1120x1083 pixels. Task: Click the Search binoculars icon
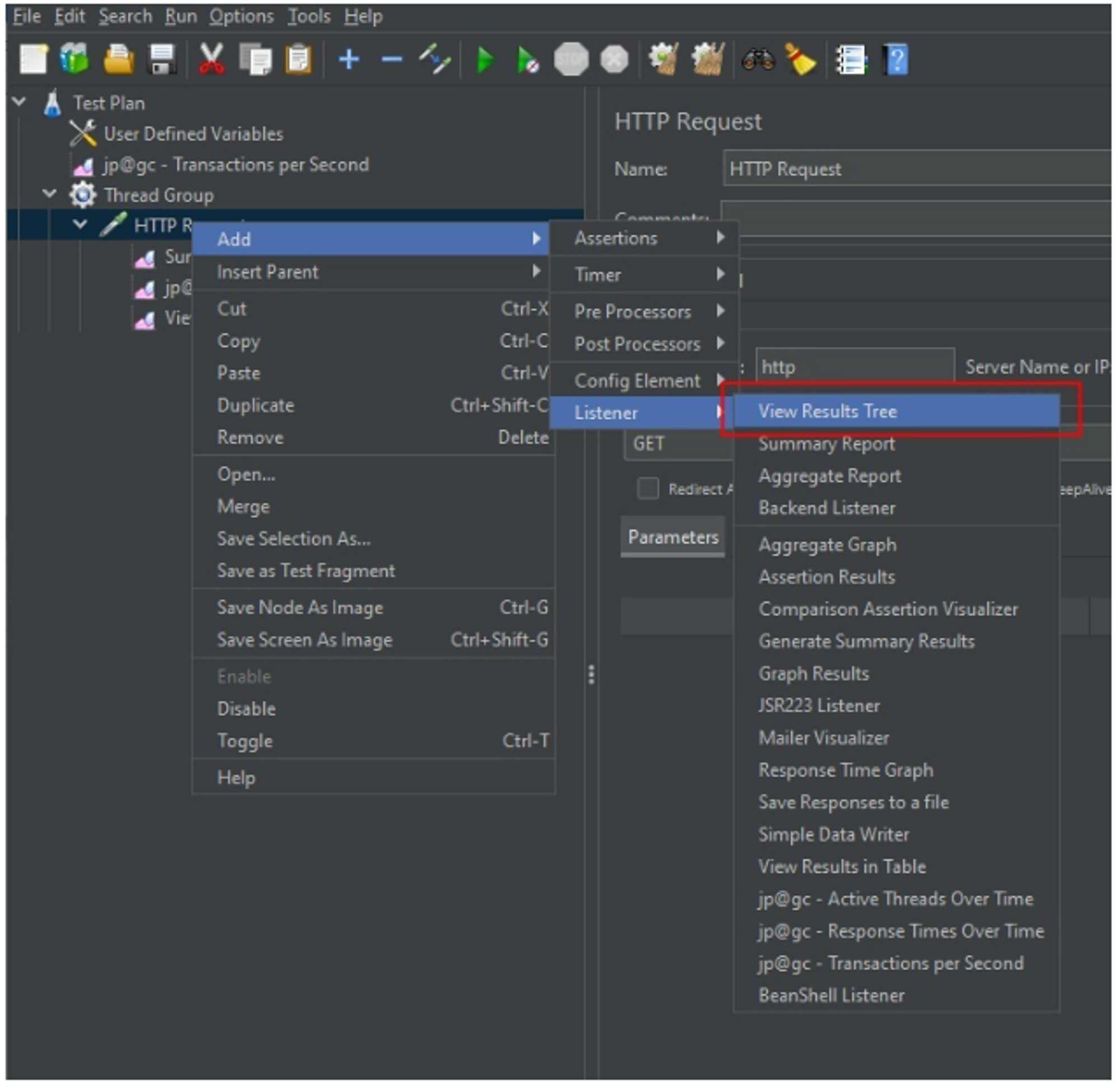pos(758,59)
